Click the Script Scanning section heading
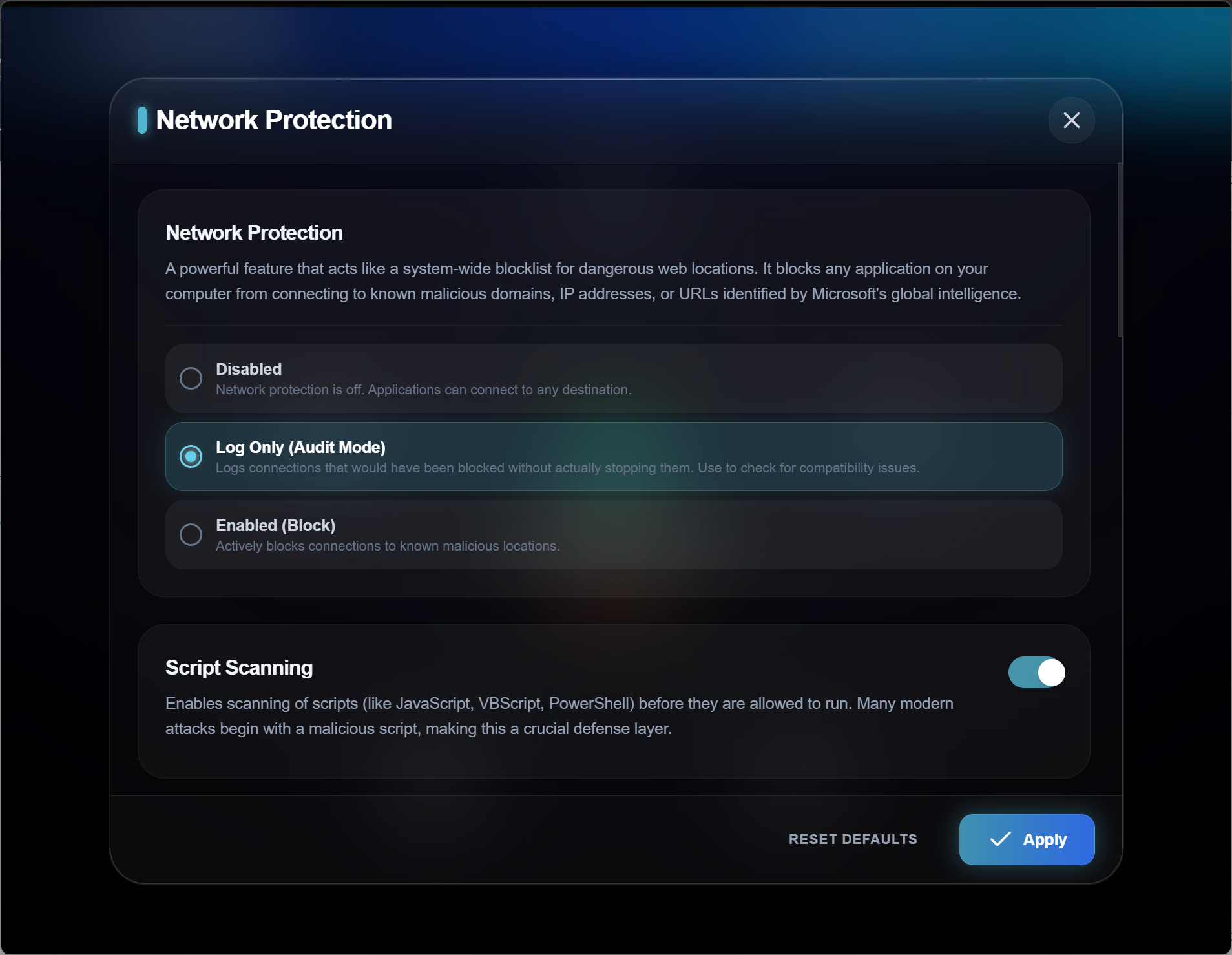The width and height of the screenshot is (1232, 955). point(239,667)
